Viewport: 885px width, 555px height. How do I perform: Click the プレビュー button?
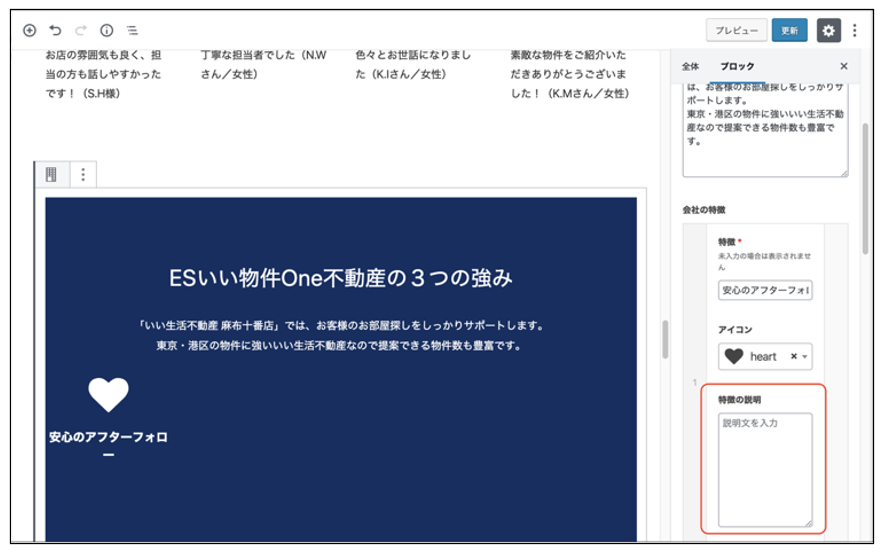tap(736, 31)
